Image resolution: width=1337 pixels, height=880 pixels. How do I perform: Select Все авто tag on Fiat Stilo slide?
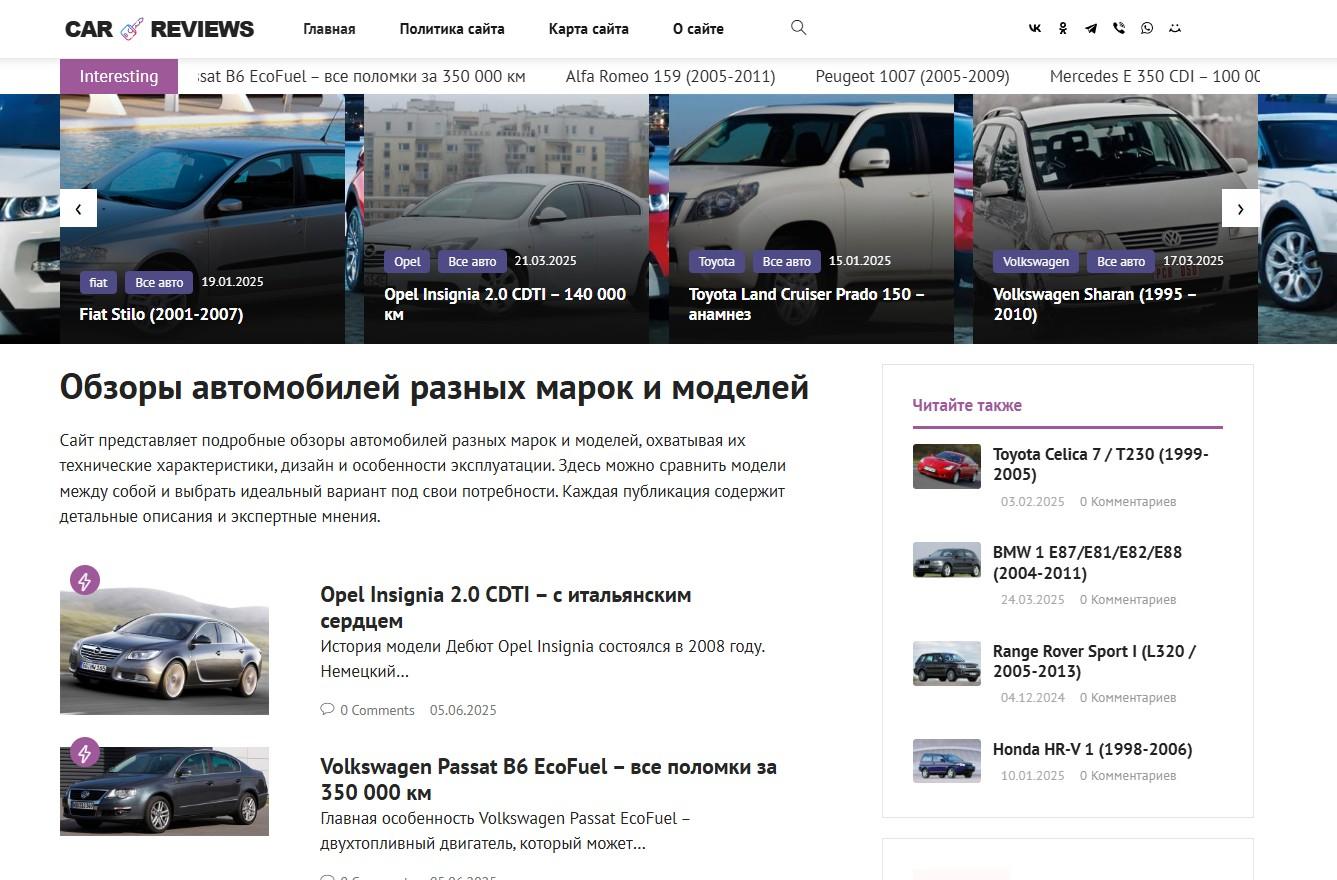click(x=159, y=282)
